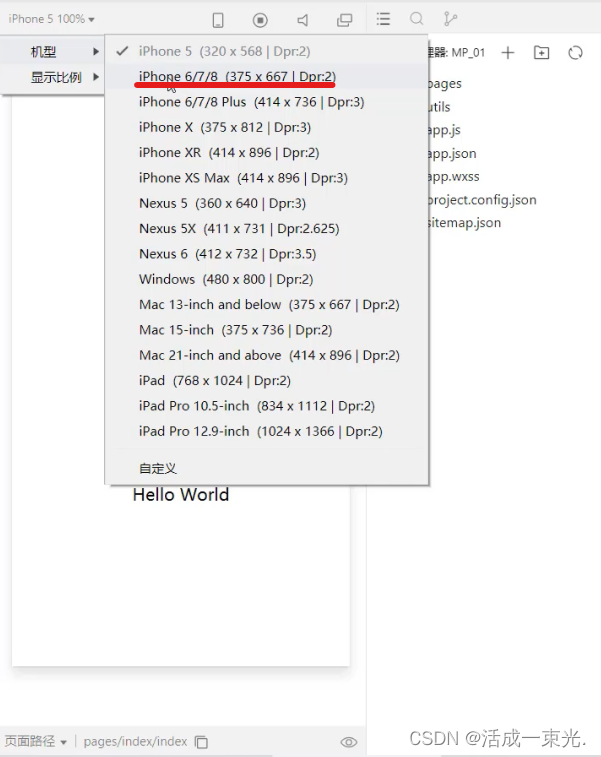
Task: Open app.js file
Action: point(445,130)
